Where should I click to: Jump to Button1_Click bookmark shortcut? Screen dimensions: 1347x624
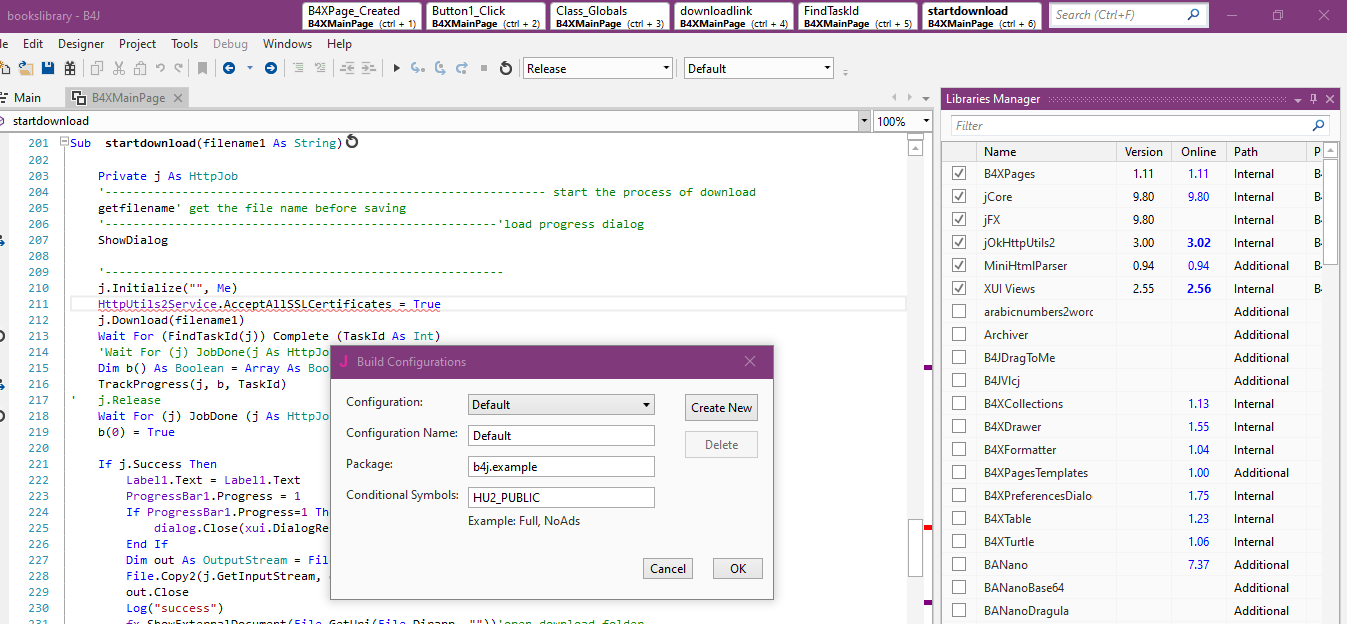(x=487, y=16)
